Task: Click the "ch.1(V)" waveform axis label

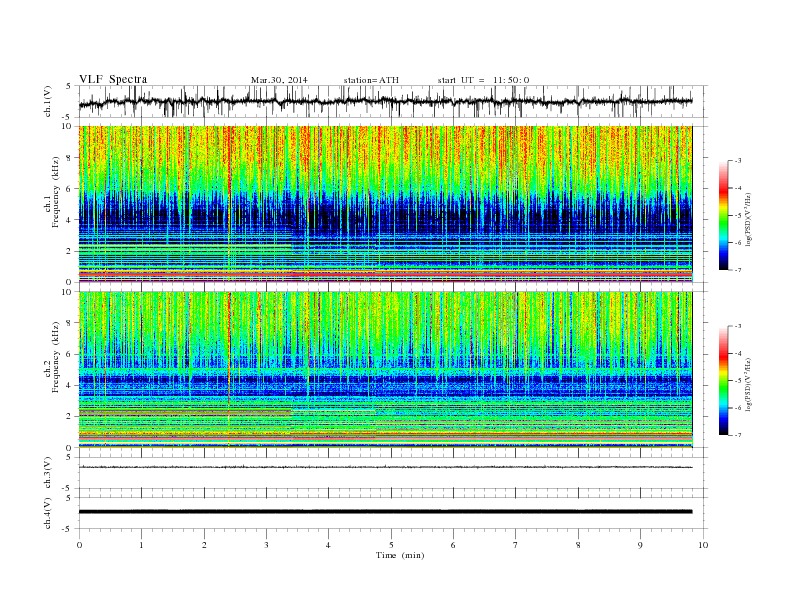Action: 48,103
